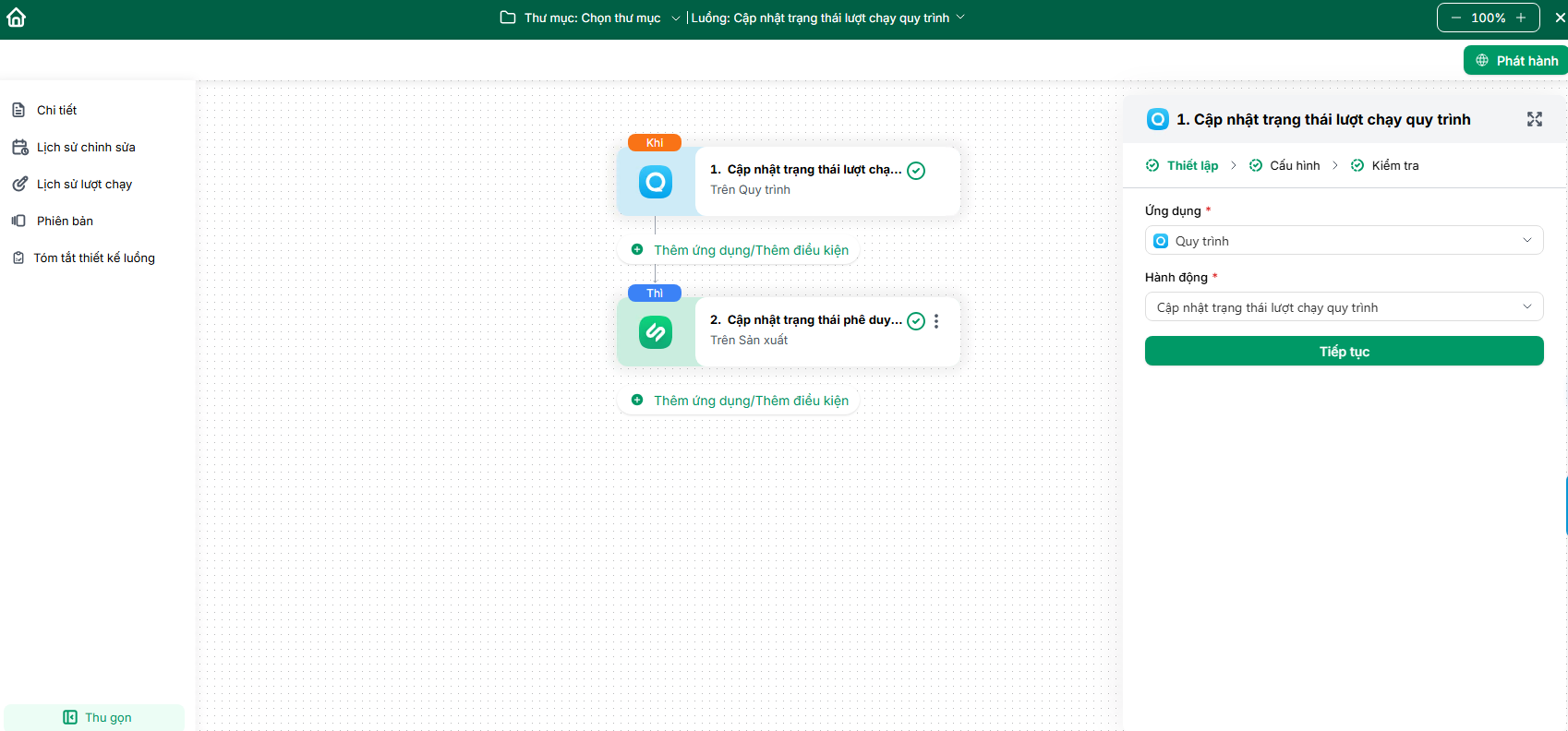Open the Hành động dropdown
The width and height of the screenshot is (1568, 731).
[1345, 307]
